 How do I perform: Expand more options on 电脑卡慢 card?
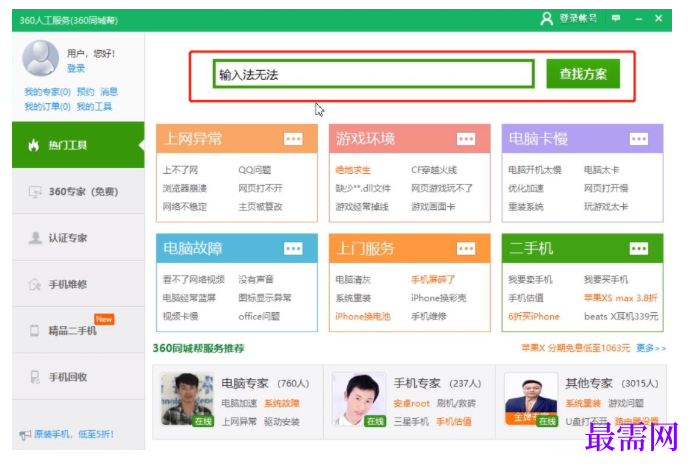639,139
